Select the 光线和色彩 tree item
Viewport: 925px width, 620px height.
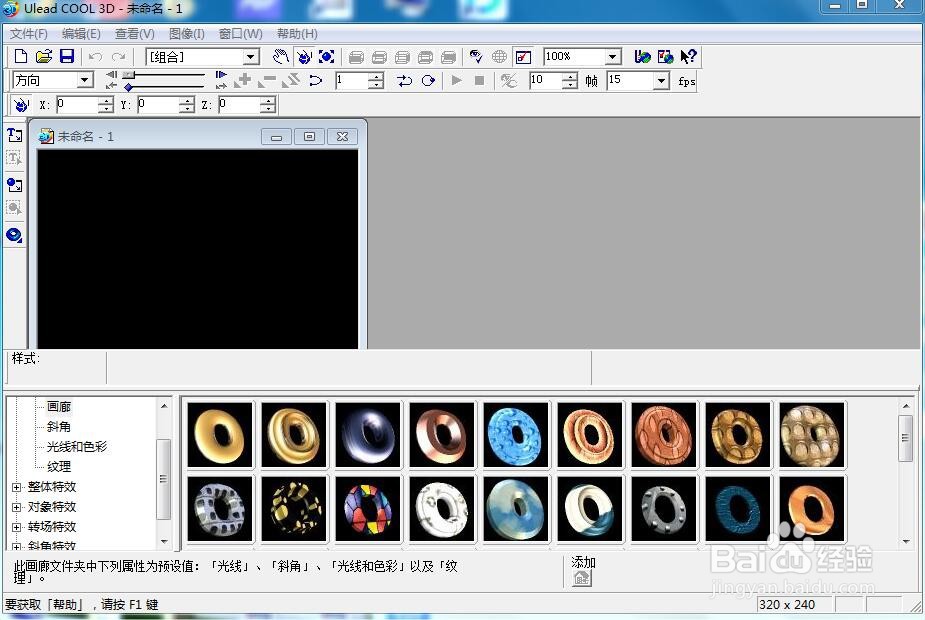(x=77, y=447)
